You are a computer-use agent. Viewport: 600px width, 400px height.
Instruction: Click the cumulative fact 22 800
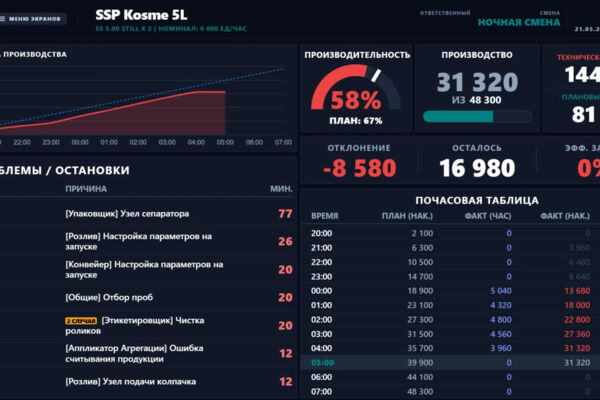point(577,320)
